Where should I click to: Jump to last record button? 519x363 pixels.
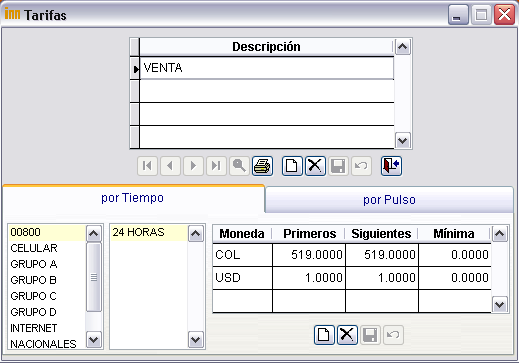pos(216,166)
